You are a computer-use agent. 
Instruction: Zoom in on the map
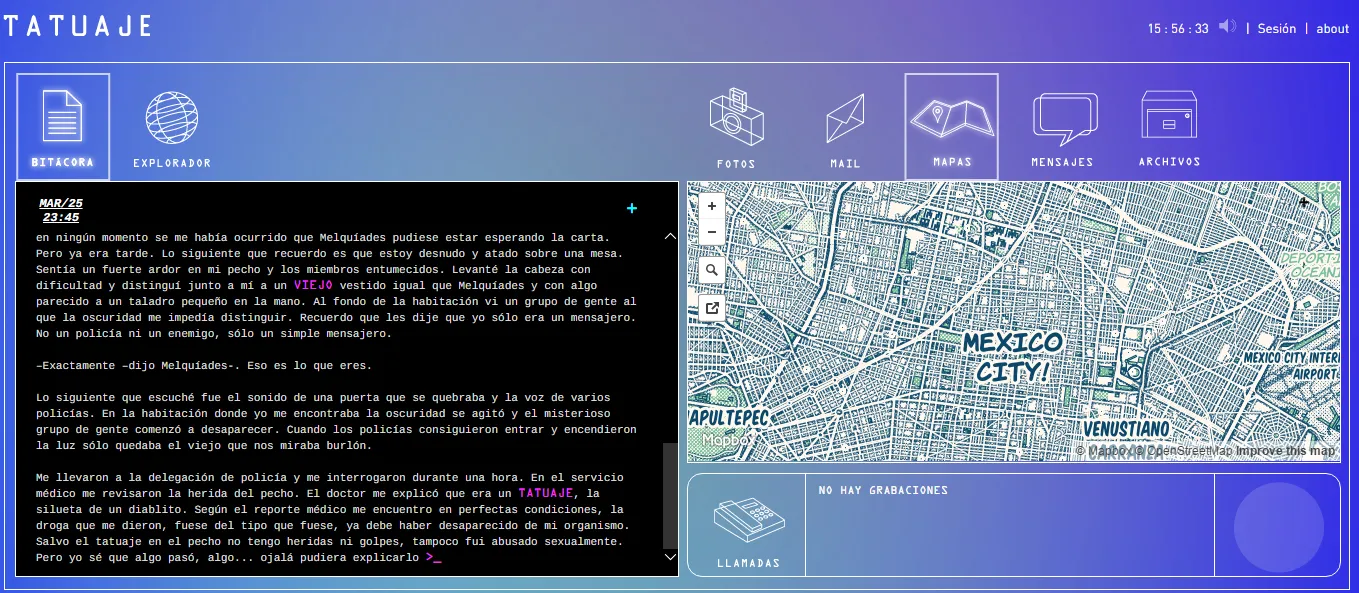712,206
